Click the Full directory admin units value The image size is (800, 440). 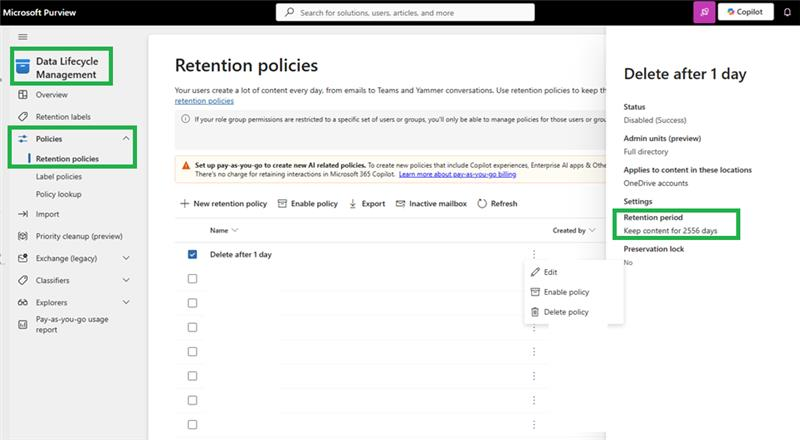point(645,152)
